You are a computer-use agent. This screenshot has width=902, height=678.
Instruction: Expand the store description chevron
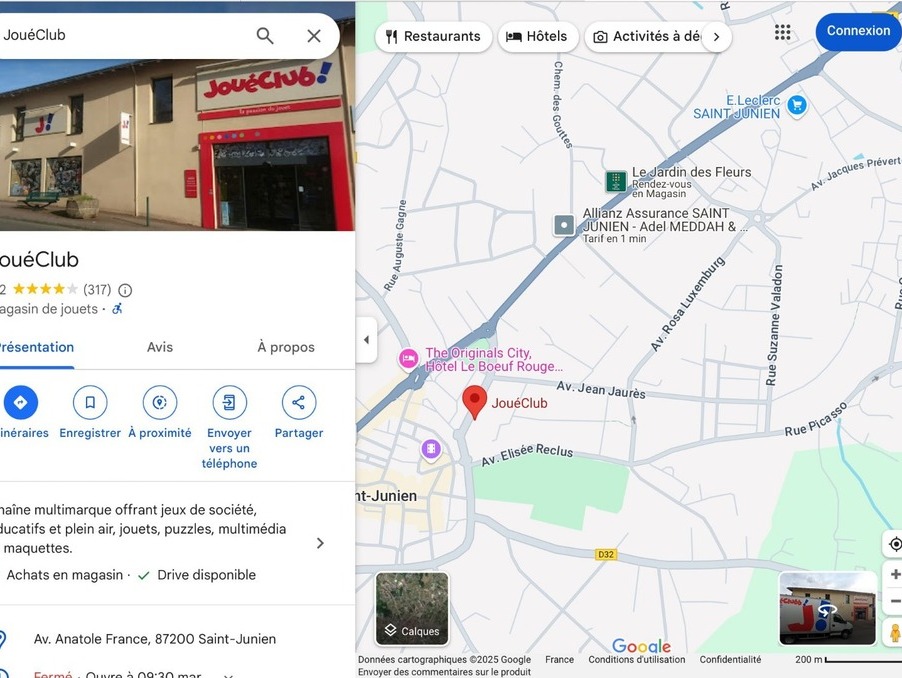(x=320, y=543)
